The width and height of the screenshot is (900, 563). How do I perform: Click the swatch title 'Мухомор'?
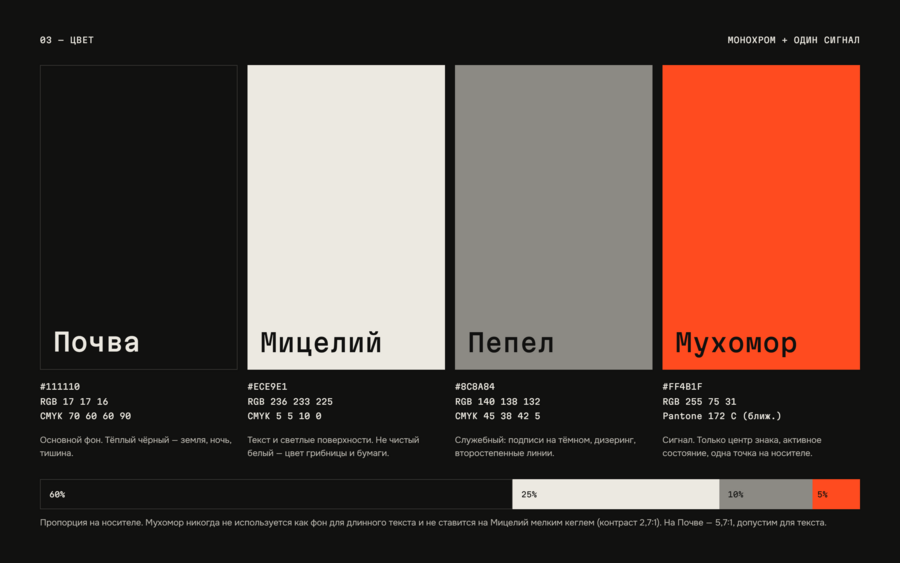[x=736, y=344]
